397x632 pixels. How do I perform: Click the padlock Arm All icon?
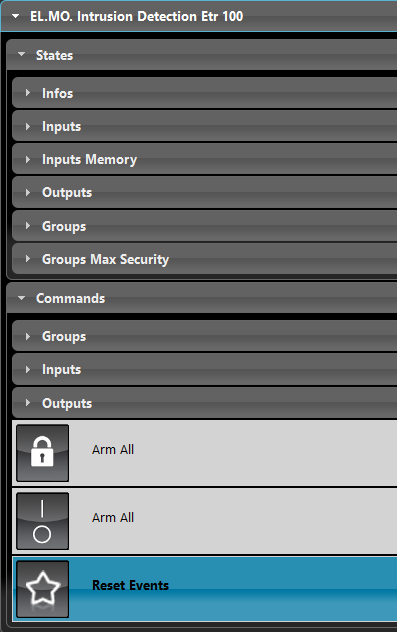coord(43,453)
